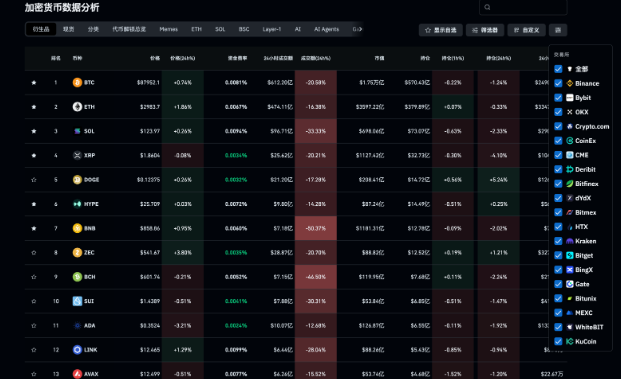Screen dimensions: 621x379
Task: Uncheck the HTX checkbox
Action: 558,227
